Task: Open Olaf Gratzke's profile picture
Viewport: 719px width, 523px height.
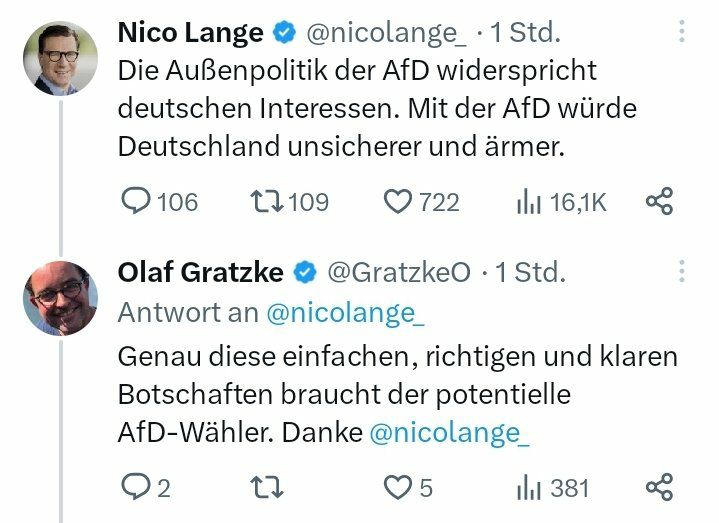Action: tap(60, 297)
